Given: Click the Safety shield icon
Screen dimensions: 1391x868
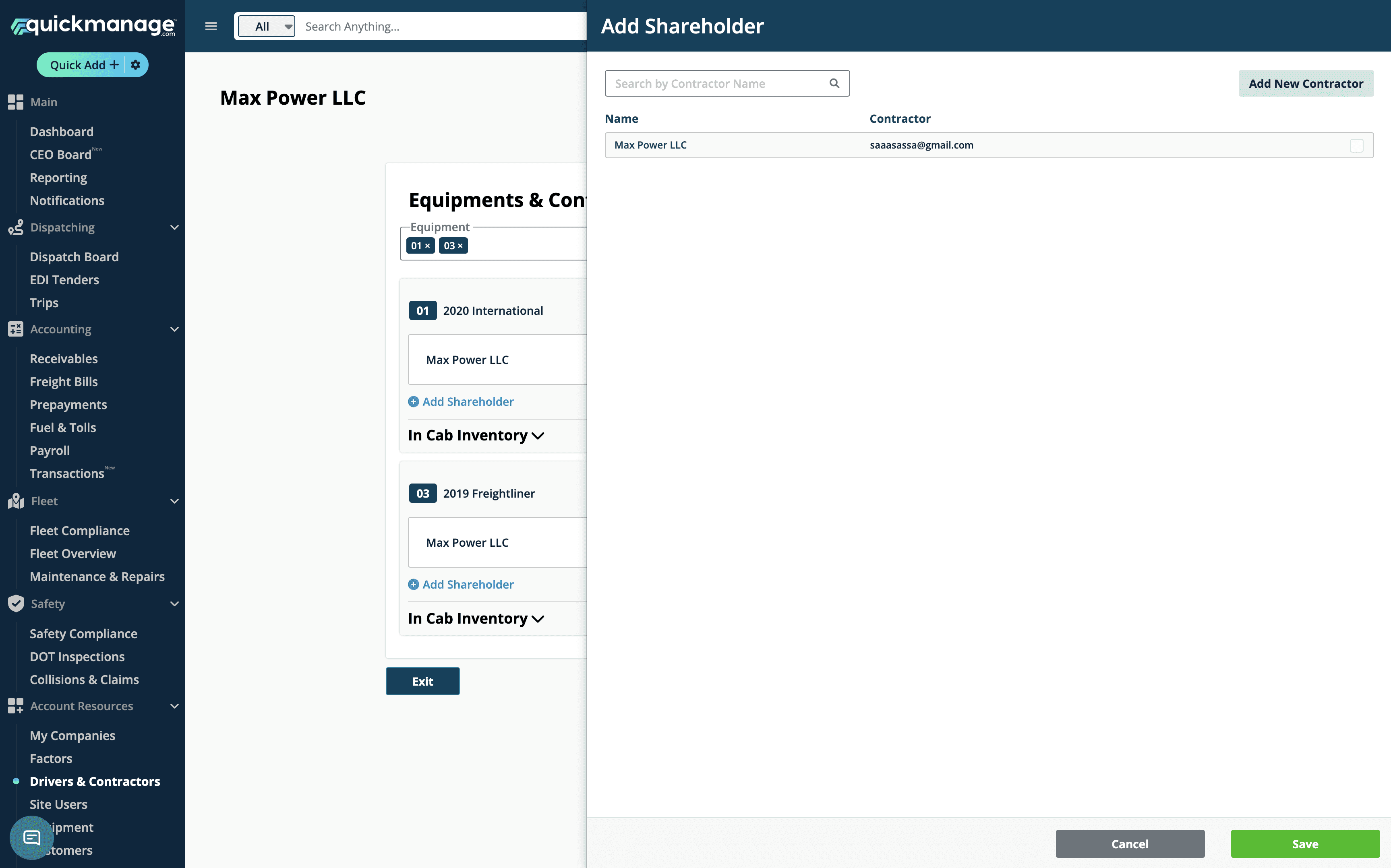Looking at the screenshot, I should click(16, 603).
